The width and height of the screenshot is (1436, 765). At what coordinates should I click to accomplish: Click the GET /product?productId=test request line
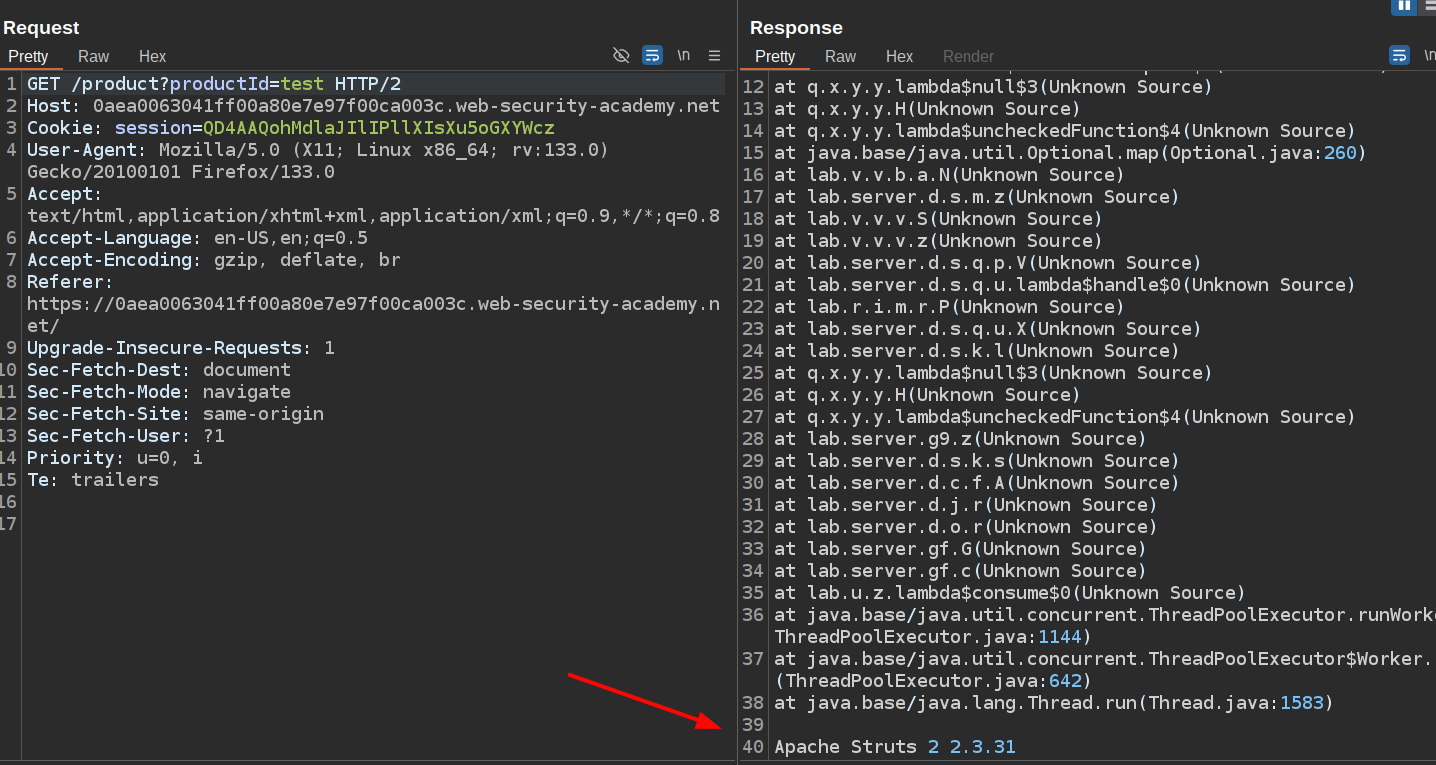[x=214, y=84]
